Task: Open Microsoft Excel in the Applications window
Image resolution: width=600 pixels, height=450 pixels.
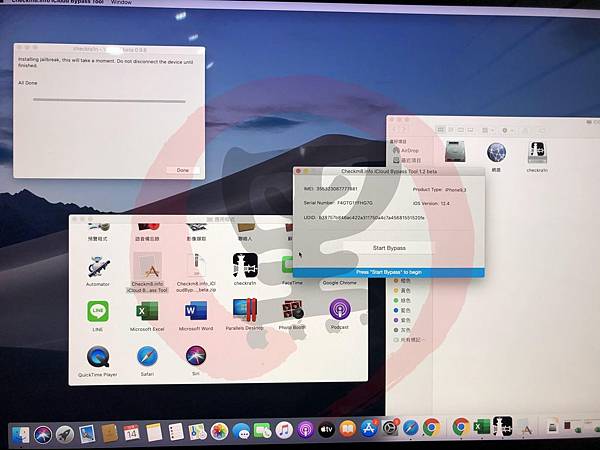Action: coord(147,311)
